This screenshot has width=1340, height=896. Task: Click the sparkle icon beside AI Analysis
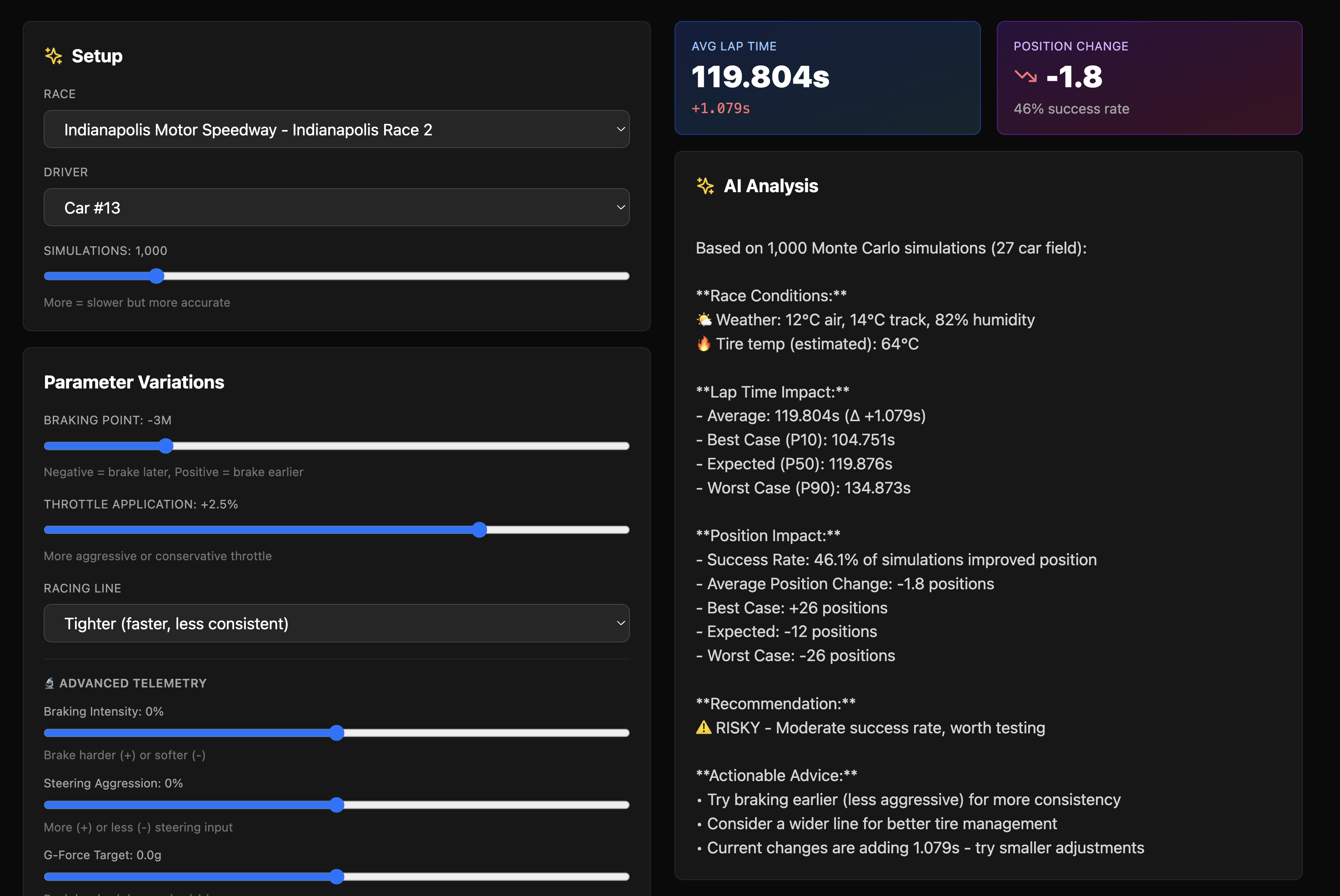coord(705,186)
